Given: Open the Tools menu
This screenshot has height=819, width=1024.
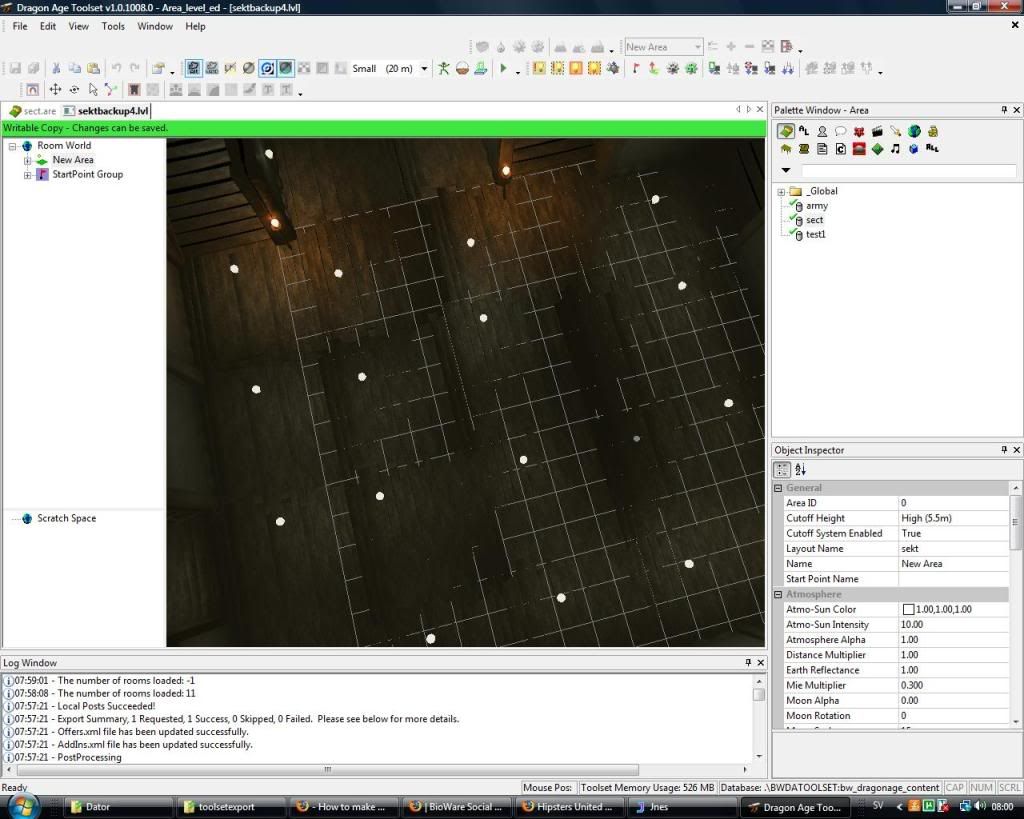Looking at the screenshot, I should (113, 26).
